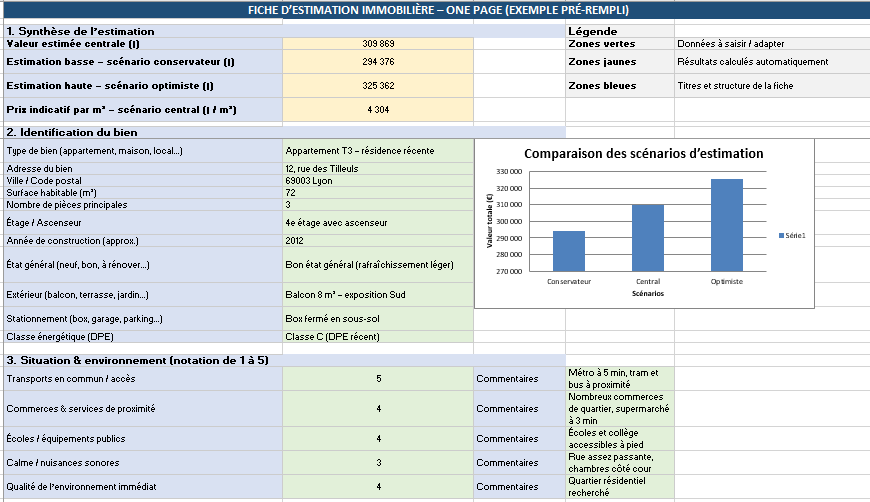
Task: Select the Optimiste bar in the chart
Action: (x=727, y=225)
